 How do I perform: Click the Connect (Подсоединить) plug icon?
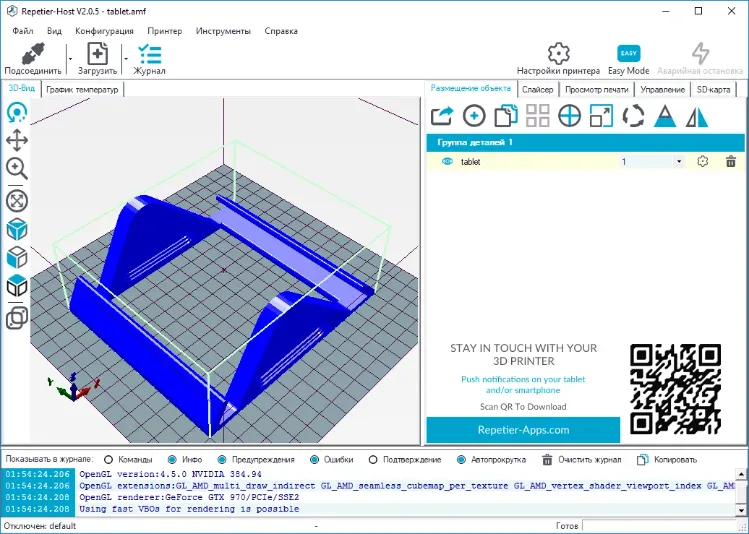tap(33, 53)
